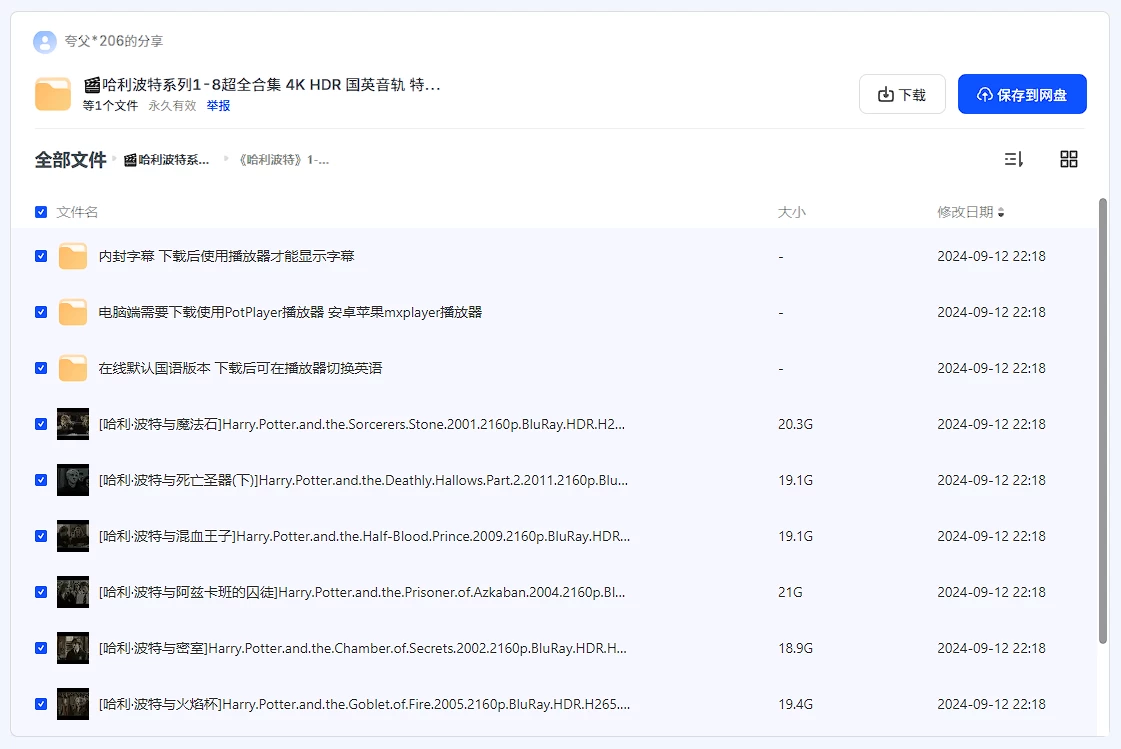Open the PotPlayer instructions folder icon
Image resolution: width=1121 pixels, height=749 pixels.
pyautogui.click(x=73, y=312)
